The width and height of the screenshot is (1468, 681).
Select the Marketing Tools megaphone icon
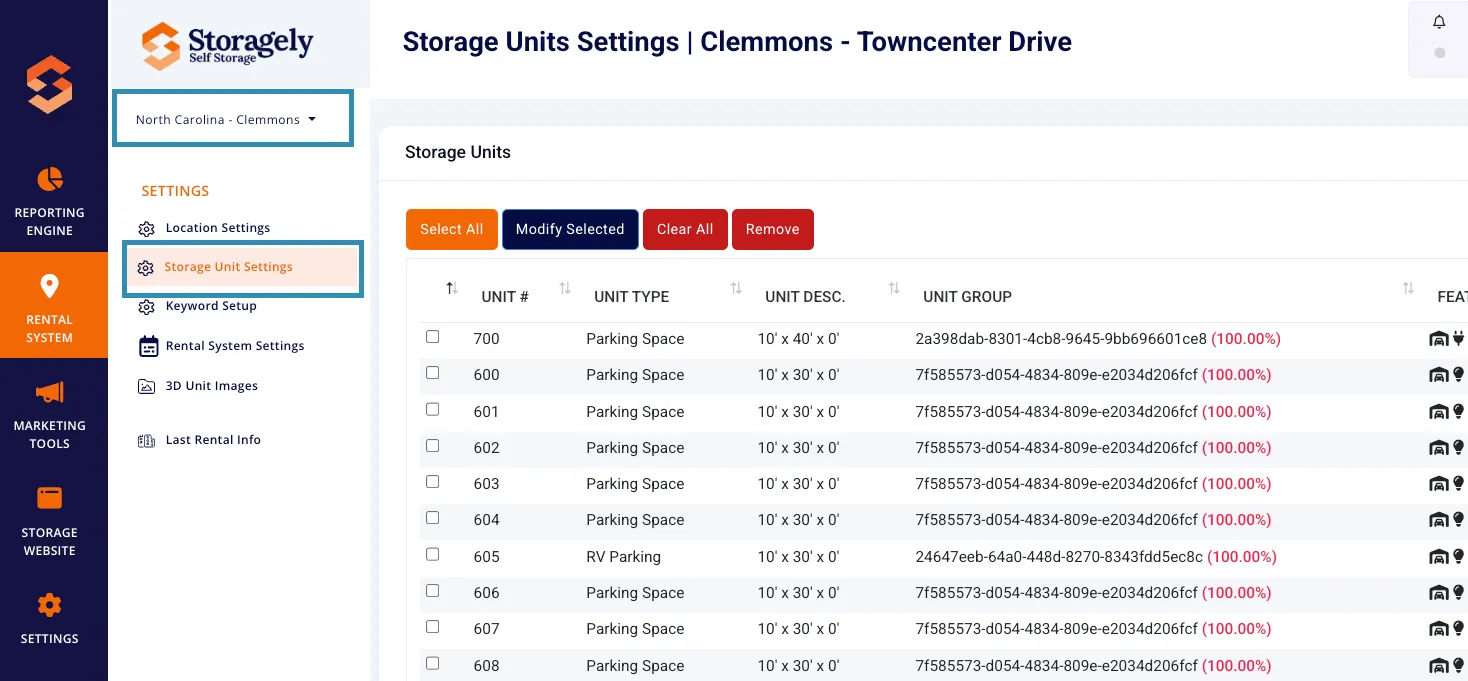(50, 392)
